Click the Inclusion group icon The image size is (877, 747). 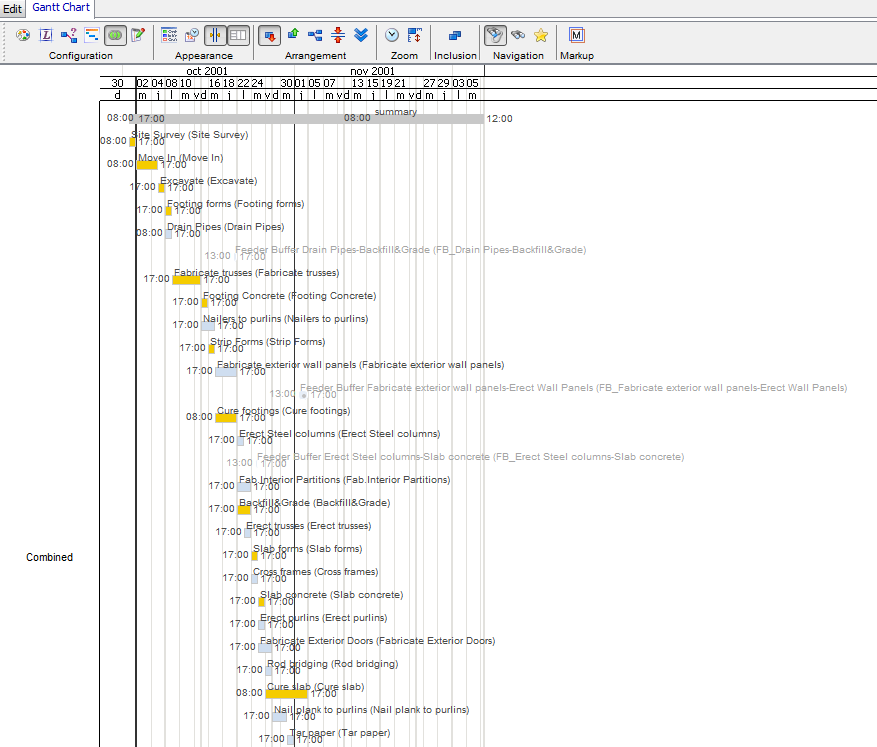click(455, 35)
